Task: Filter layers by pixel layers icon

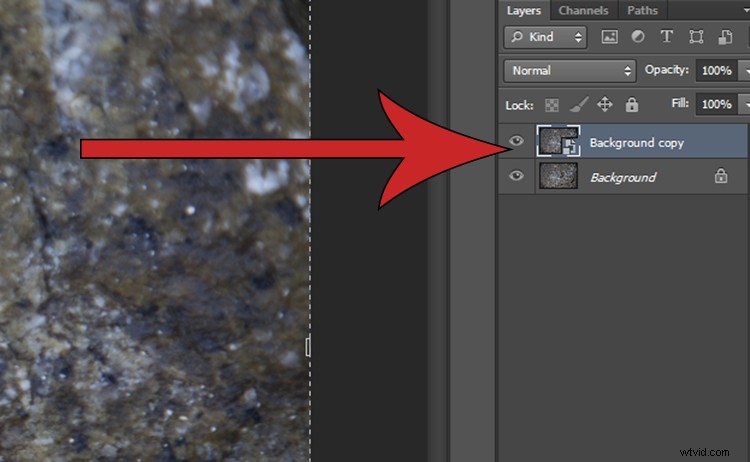Action: coord(609,37)
